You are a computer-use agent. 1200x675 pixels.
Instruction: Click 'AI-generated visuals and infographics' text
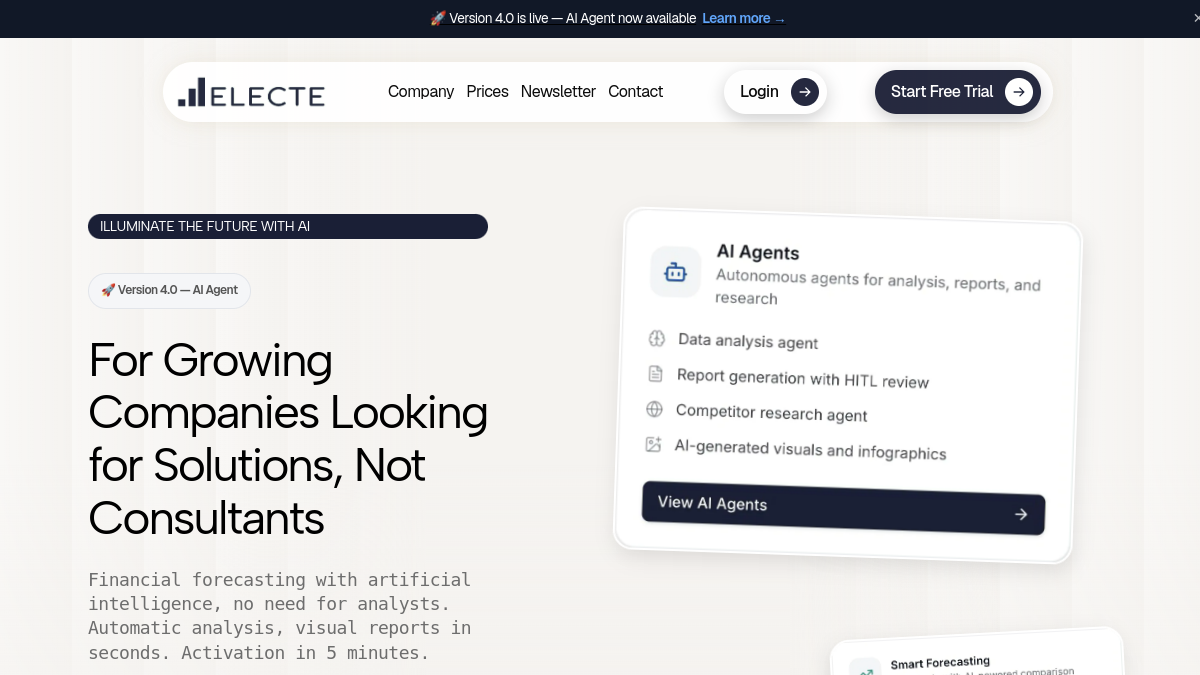(810, 450)
